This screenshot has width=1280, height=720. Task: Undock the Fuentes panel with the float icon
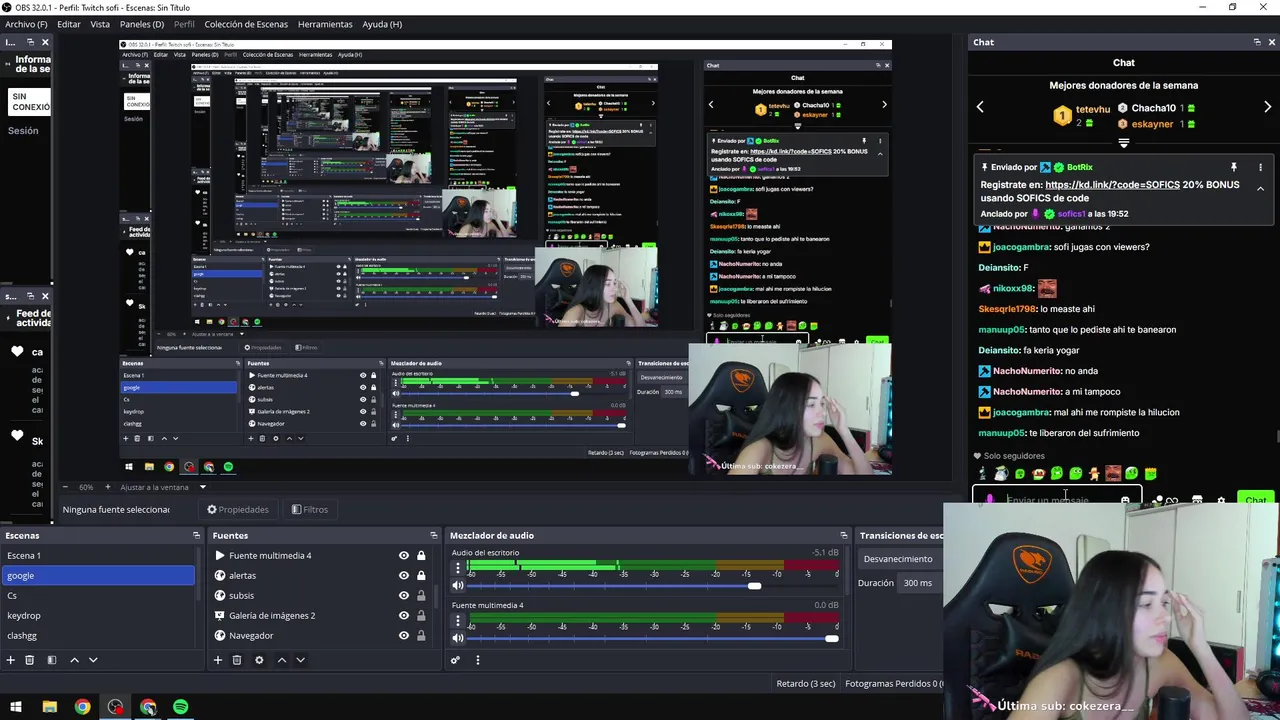pos(434,535)
